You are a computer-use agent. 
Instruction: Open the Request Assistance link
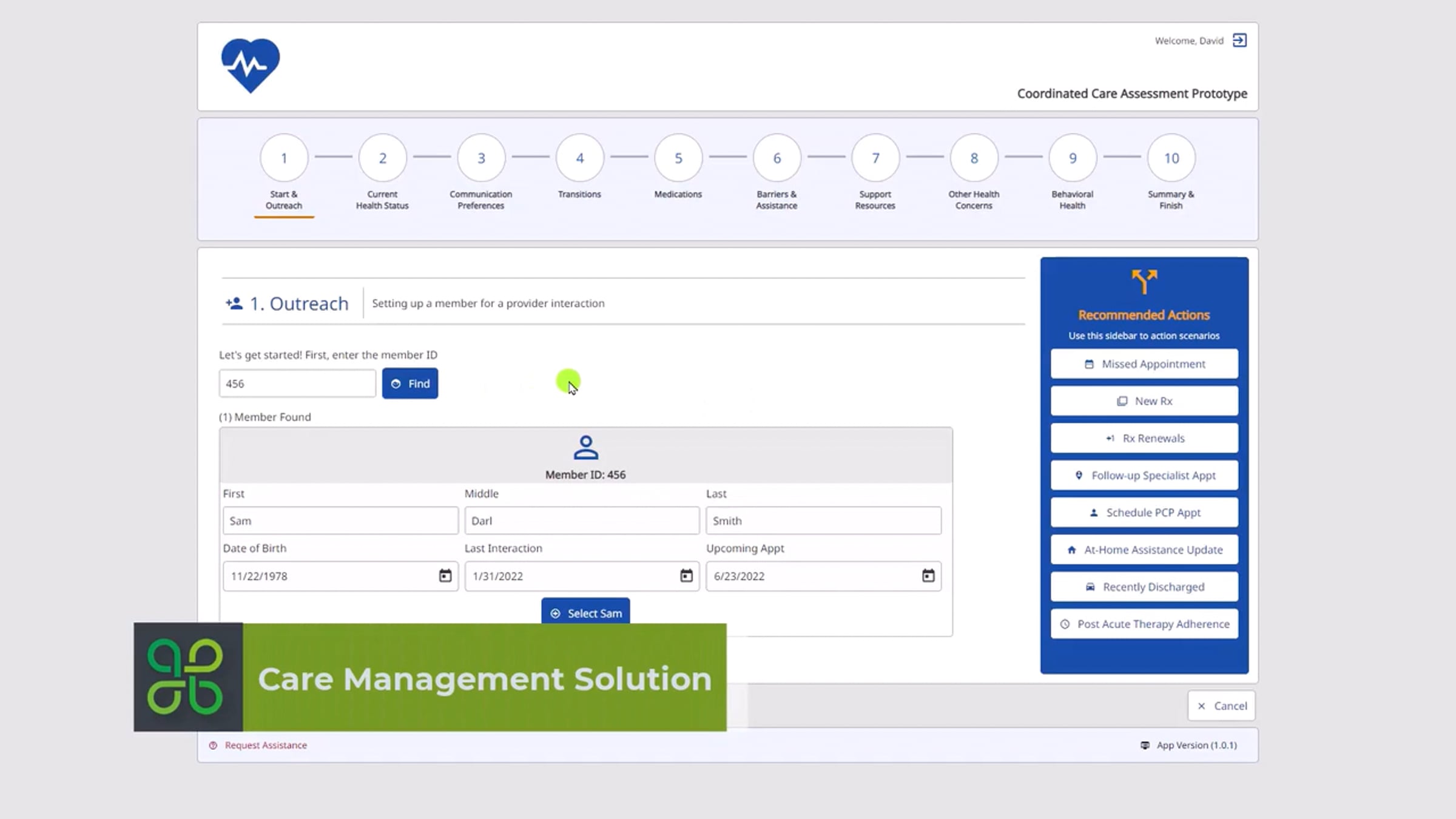click(265, 745)
